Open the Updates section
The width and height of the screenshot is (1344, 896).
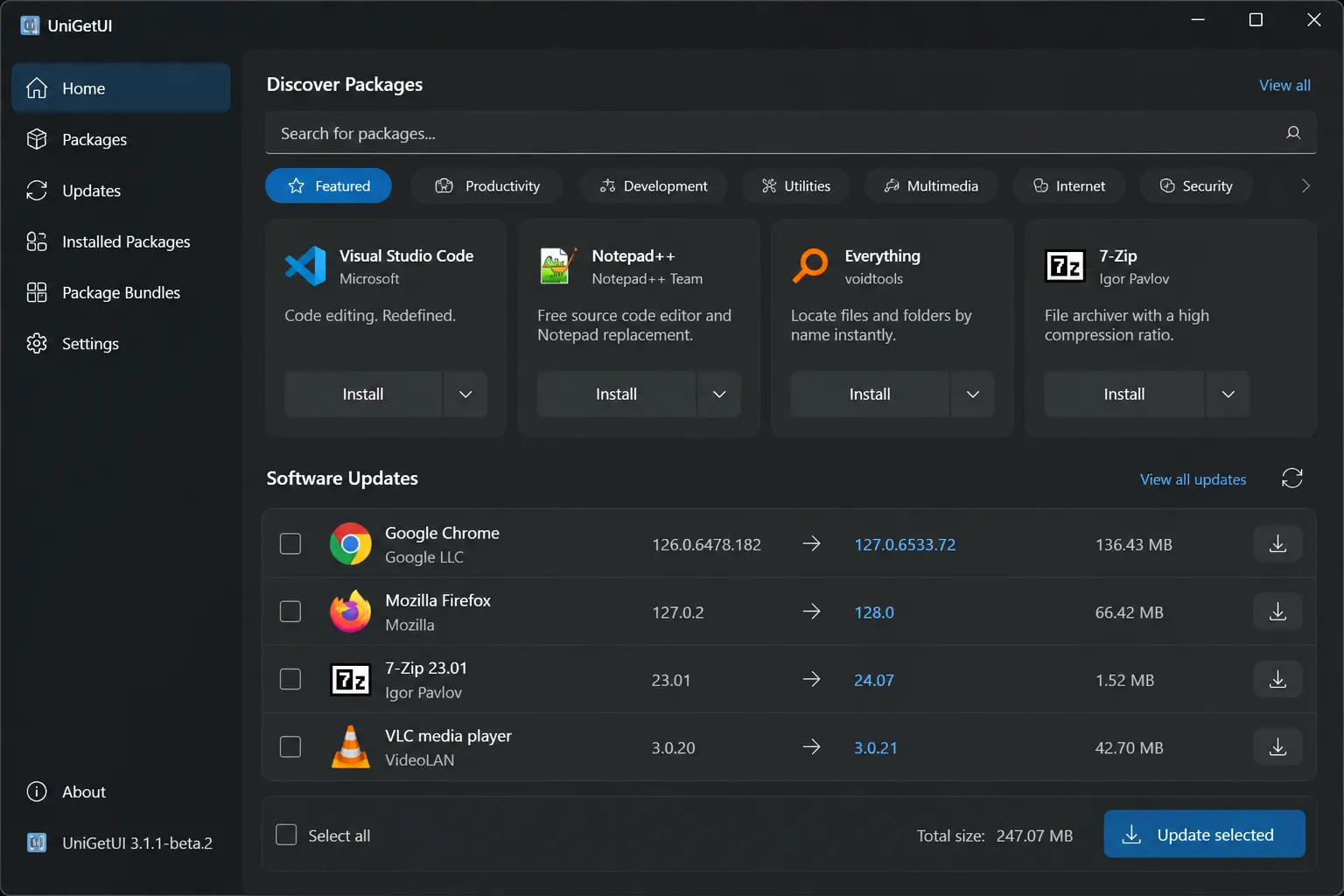tap(121, 190)
